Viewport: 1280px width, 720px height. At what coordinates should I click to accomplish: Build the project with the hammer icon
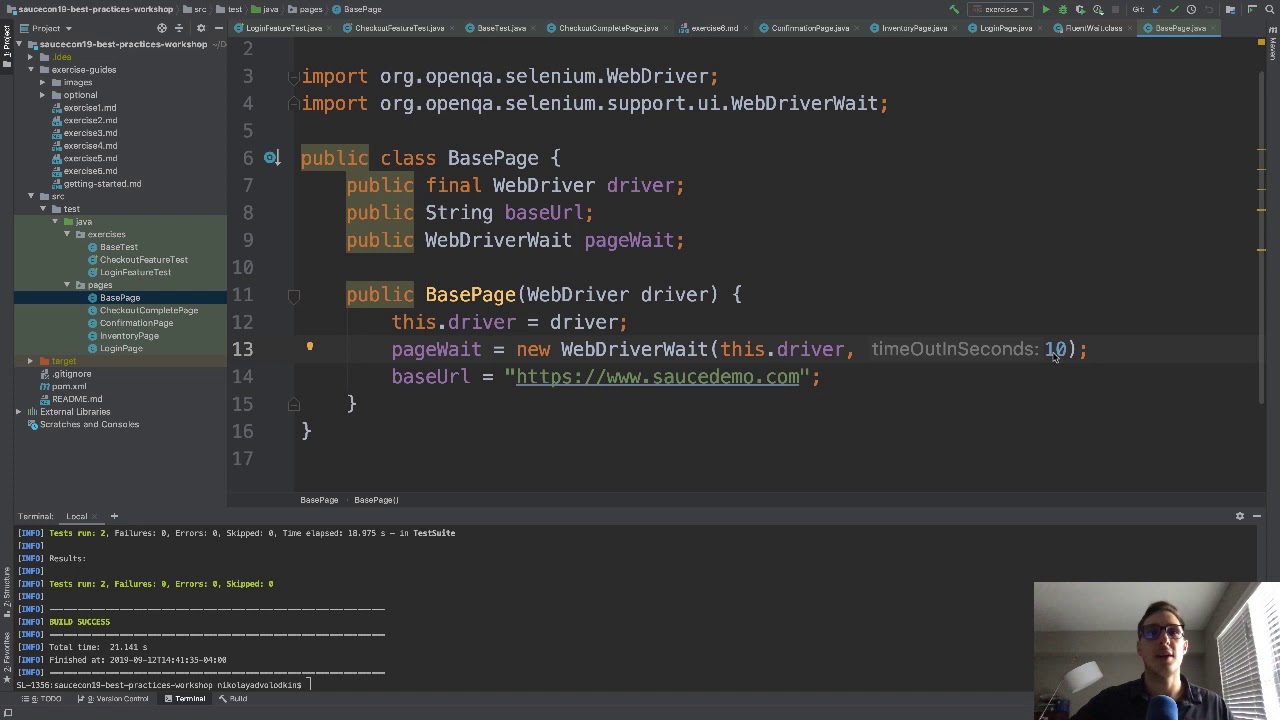(954, 10)
